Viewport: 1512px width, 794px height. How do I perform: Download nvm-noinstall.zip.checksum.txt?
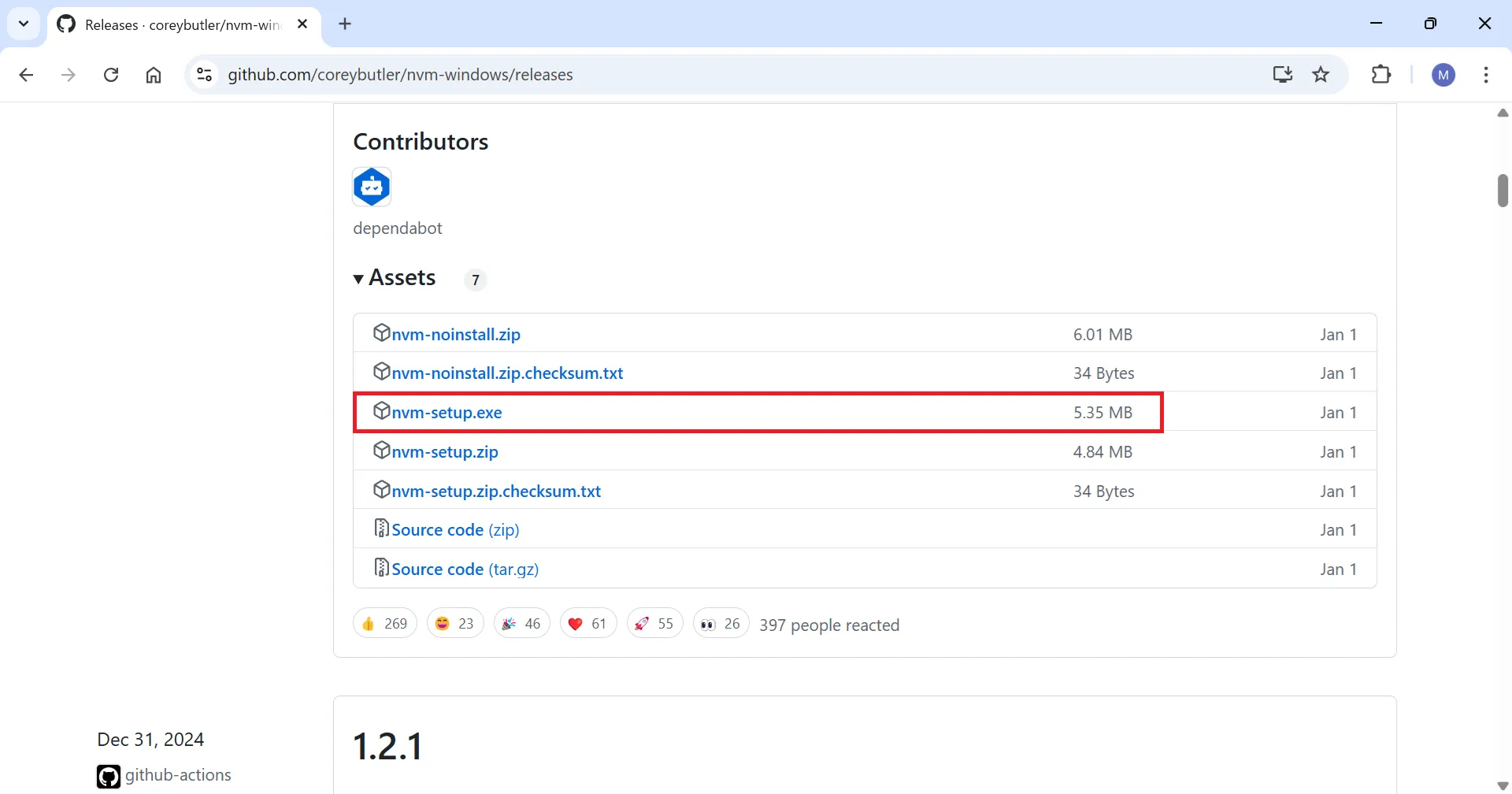[507, 373]
